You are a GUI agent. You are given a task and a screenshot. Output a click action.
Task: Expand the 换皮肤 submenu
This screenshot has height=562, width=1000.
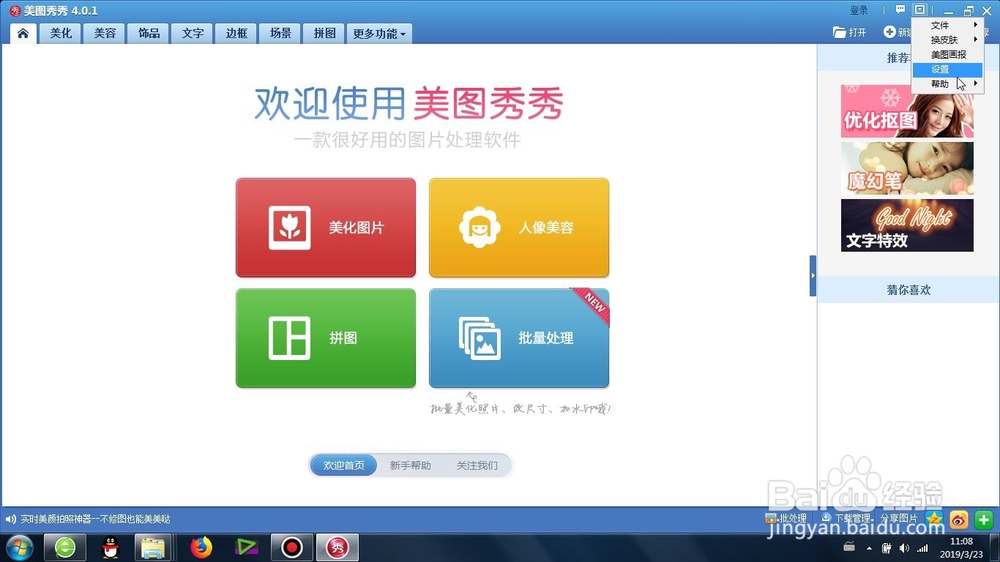(x=947, y=40)
